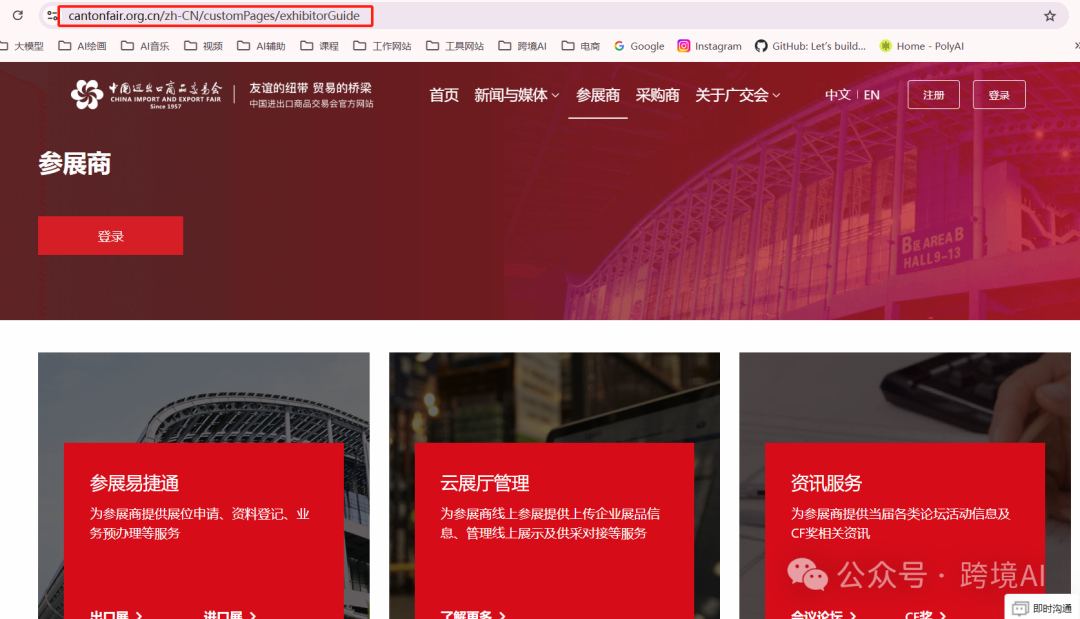This screenshot has height=619, width=1080.
Task: Open site information icon in address bar
Action: pos(52,15)
